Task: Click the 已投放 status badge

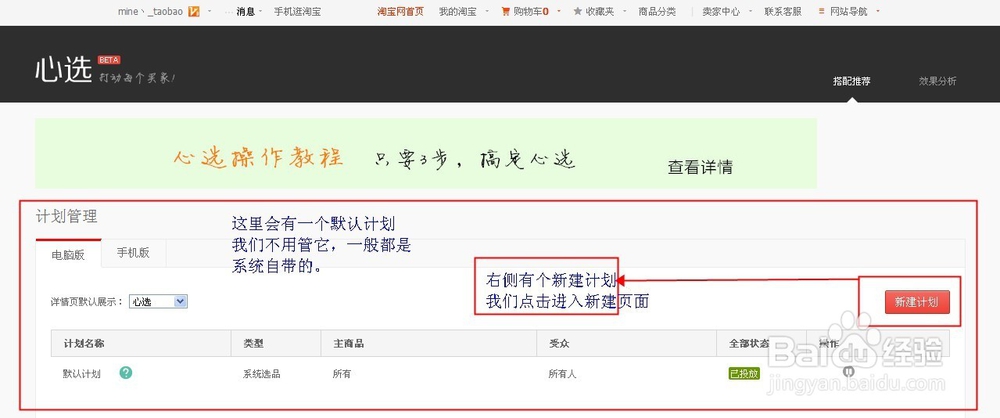Action: click(x=744, y=373)
